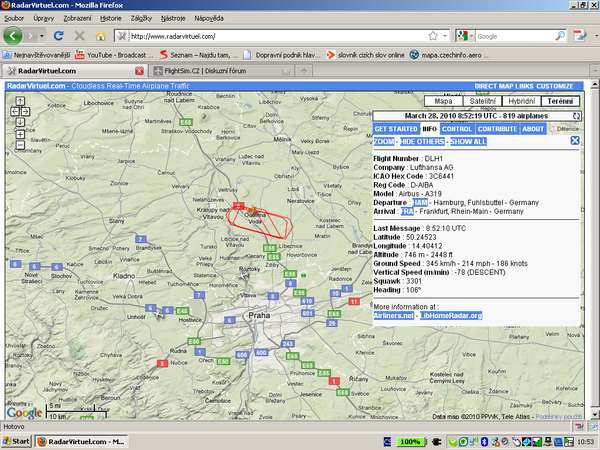Open slovník cizích slov online bookmark
Viewport: 600px width, 450px height.
(x=365, y=55)
